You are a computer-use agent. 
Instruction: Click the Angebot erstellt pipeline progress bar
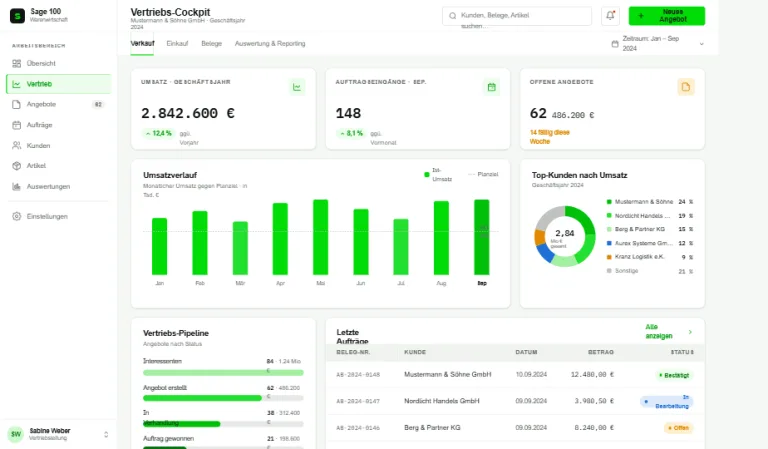coord(223,398)
